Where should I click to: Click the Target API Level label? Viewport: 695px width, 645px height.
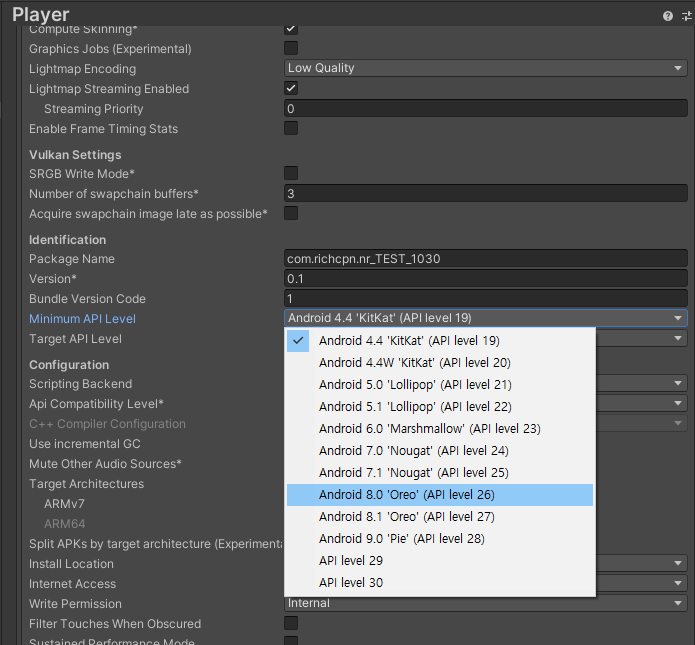point(75,339)
